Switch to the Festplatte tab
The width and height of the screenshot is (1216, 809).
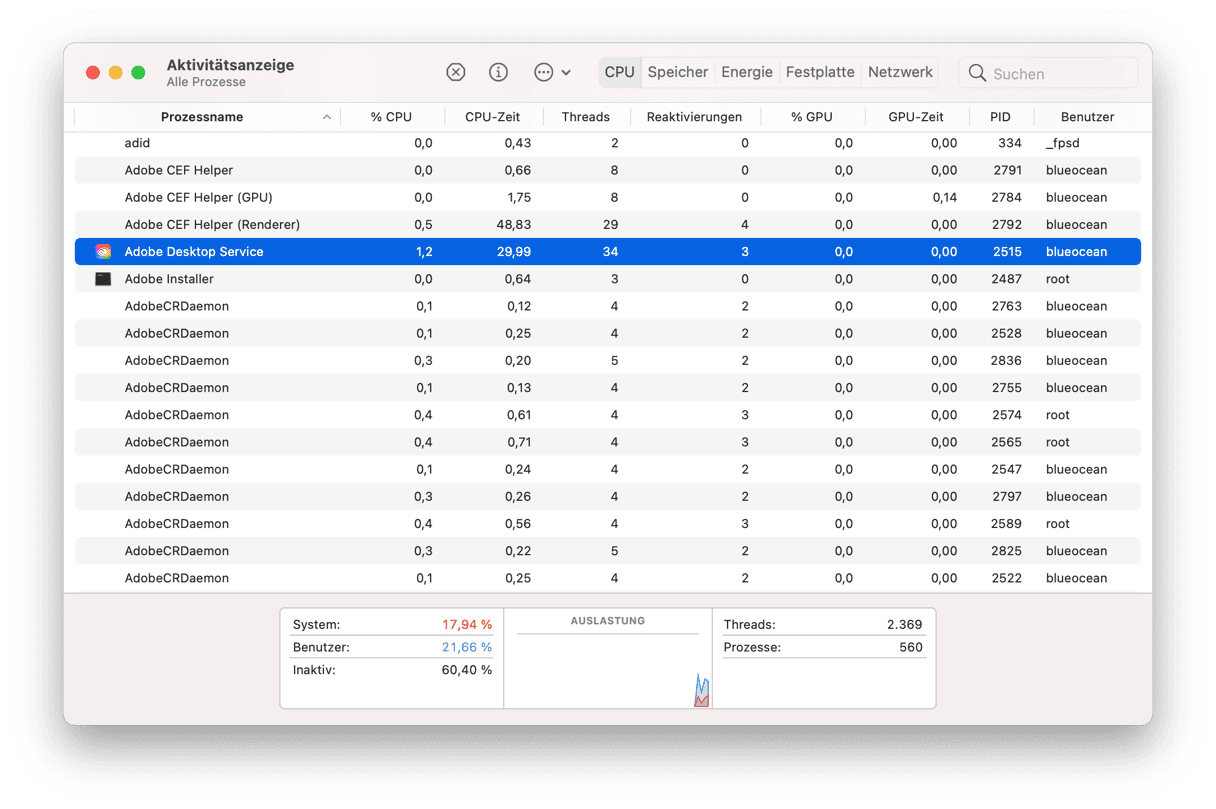[x=820, y=72]
